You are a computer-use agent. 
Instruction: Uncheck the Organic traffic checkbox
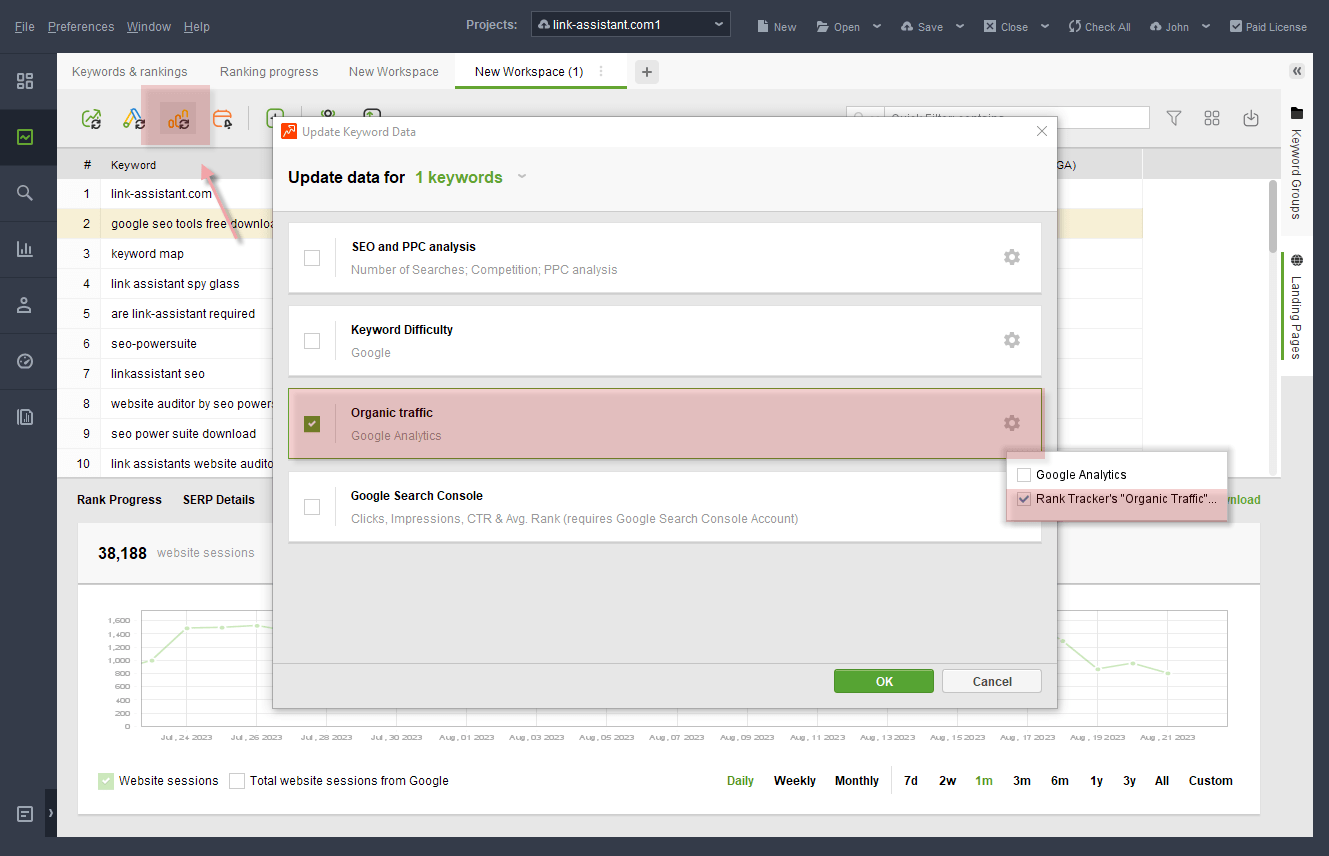coord(312,424)
